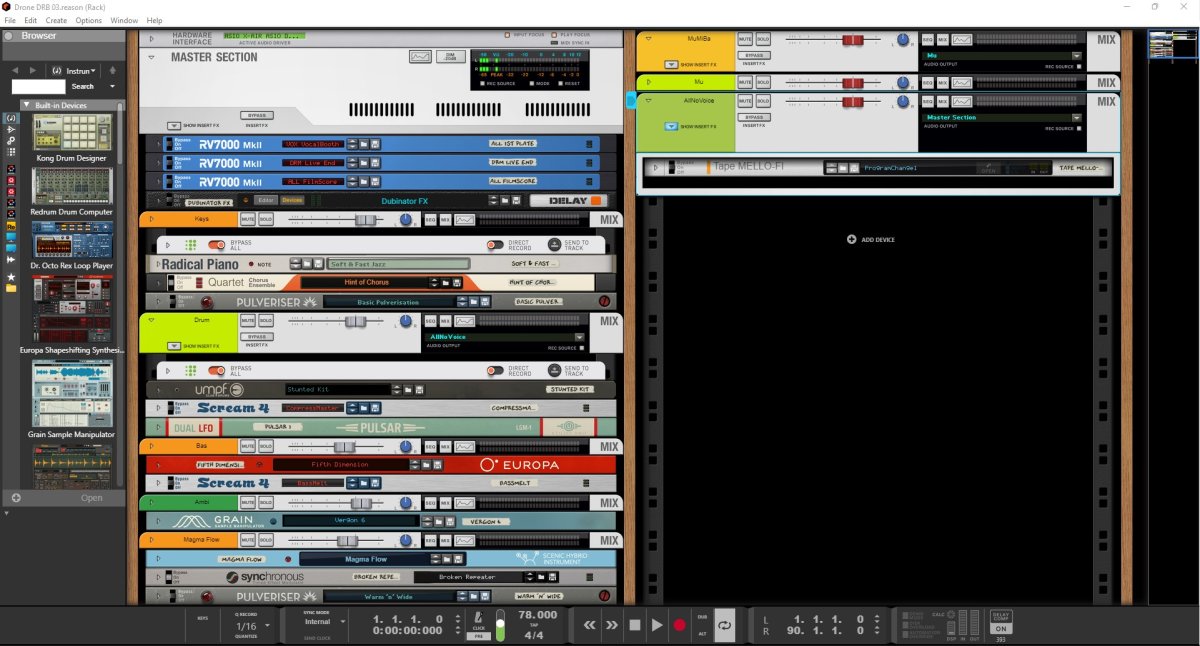Click Send To Track above Radical Piano
Viewport: 1200px width, 646px height.
coord(555,245)
